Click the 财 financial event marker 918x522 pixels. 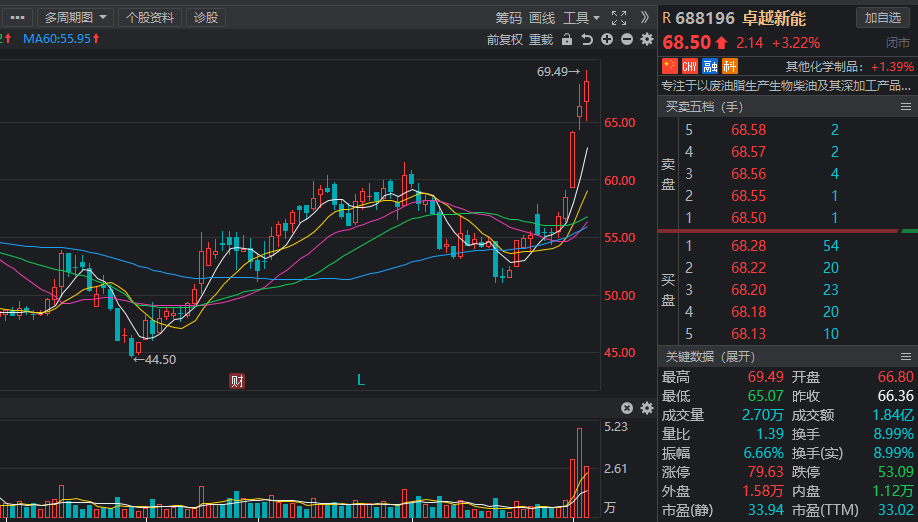(x=237, y=380)
